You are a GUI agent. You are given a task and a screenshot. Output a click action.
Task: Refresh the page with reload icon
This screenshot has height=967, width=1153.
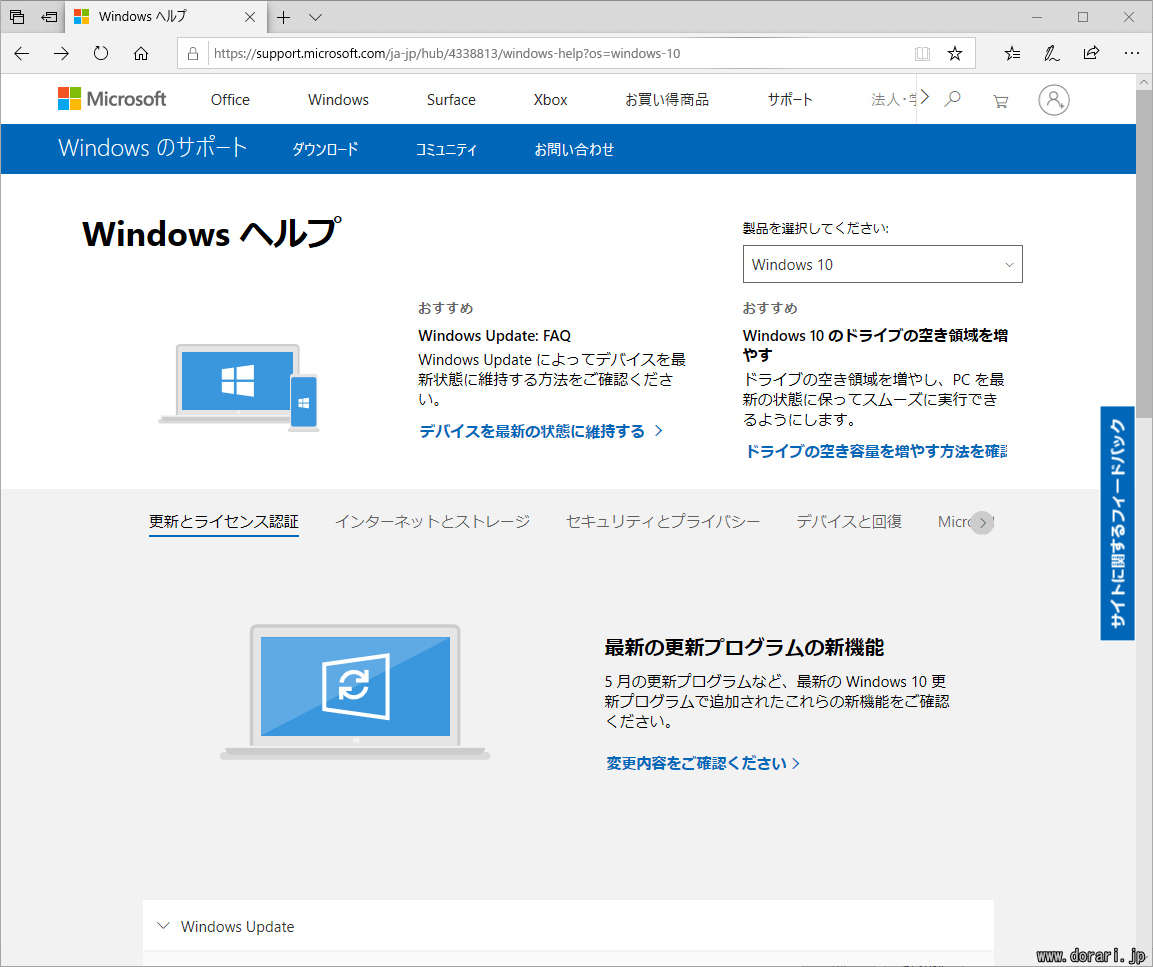pos(101,53)
